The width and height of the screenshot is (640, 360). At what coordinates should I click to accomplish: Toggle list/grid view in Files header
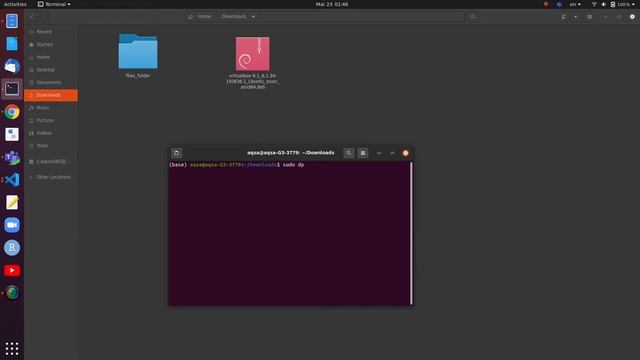pos(564,17)
